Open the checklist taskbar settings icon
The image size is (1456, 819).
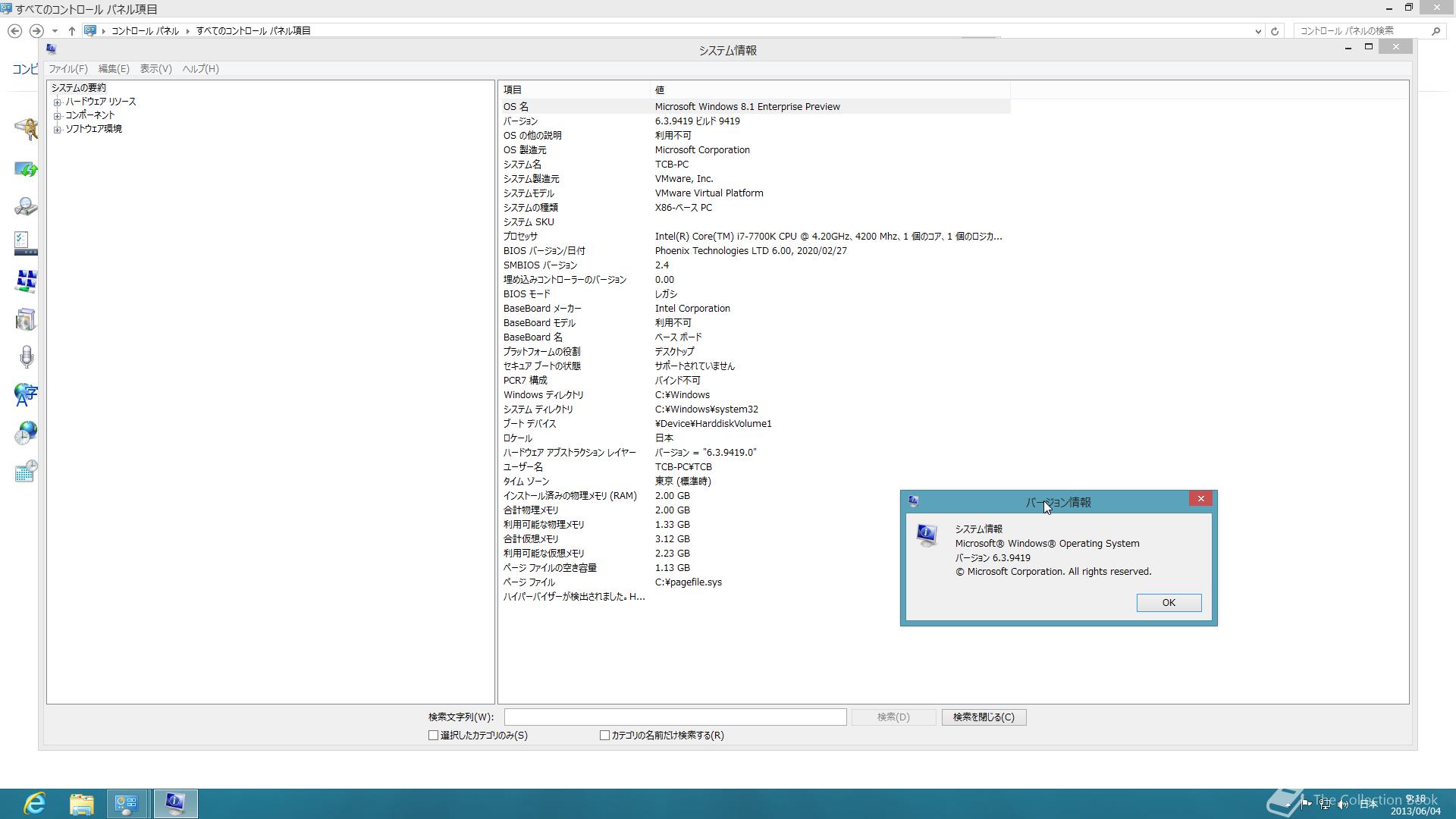(x=26, y=243)
